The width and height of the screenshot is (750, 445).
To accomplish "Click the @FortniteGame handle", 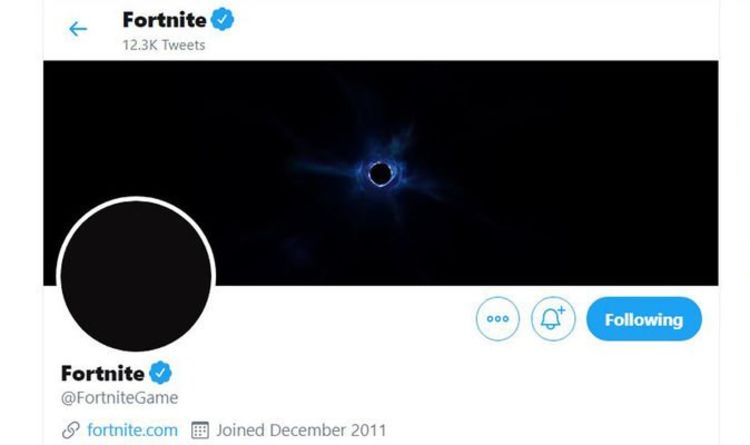I will click(119, 398).
